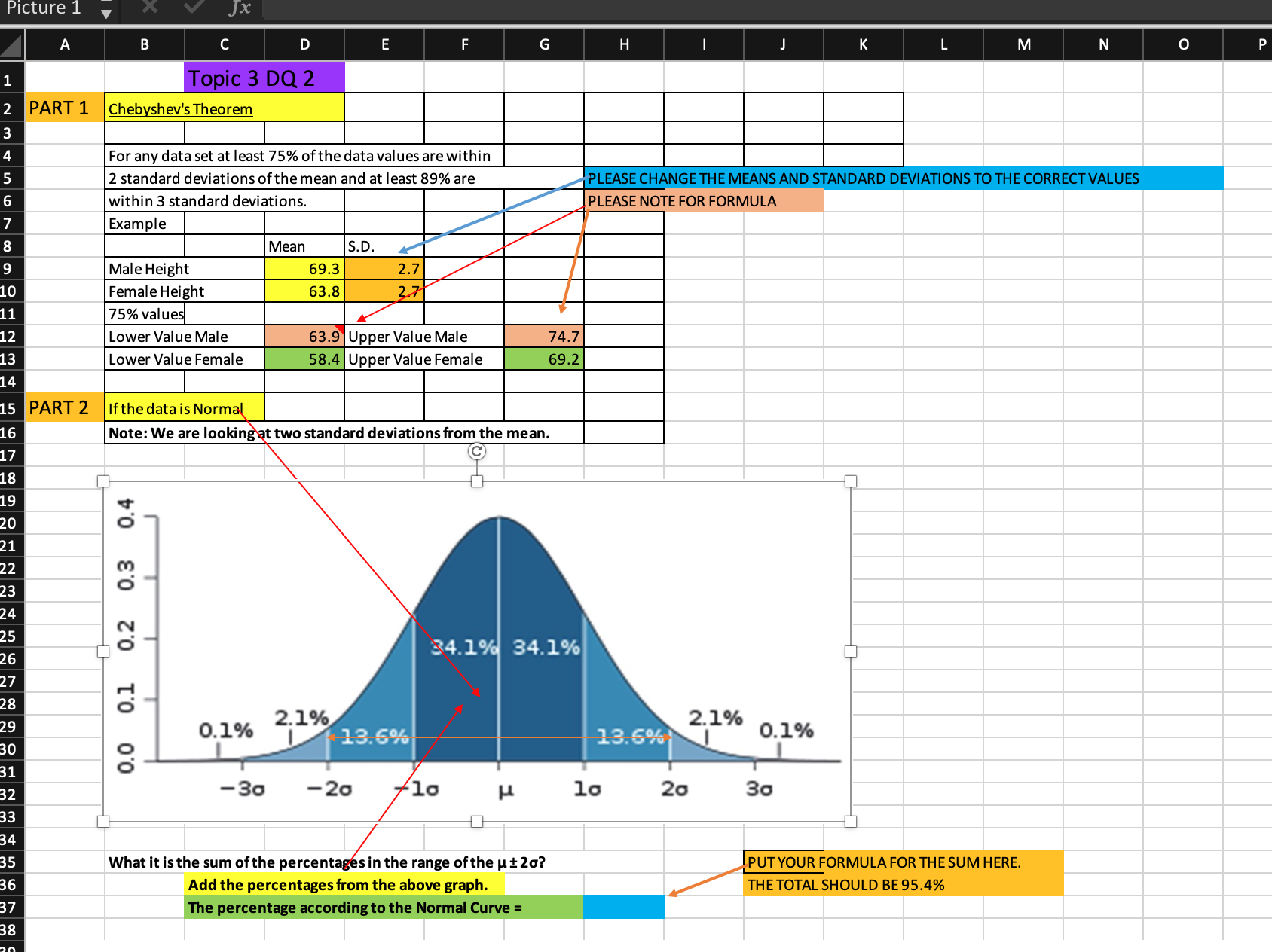Image resolution: width=1272 pixels, height=952 pixels.
Task: Select the cell '2 standard deviations of the mean'
Action: tap(304, 178)
